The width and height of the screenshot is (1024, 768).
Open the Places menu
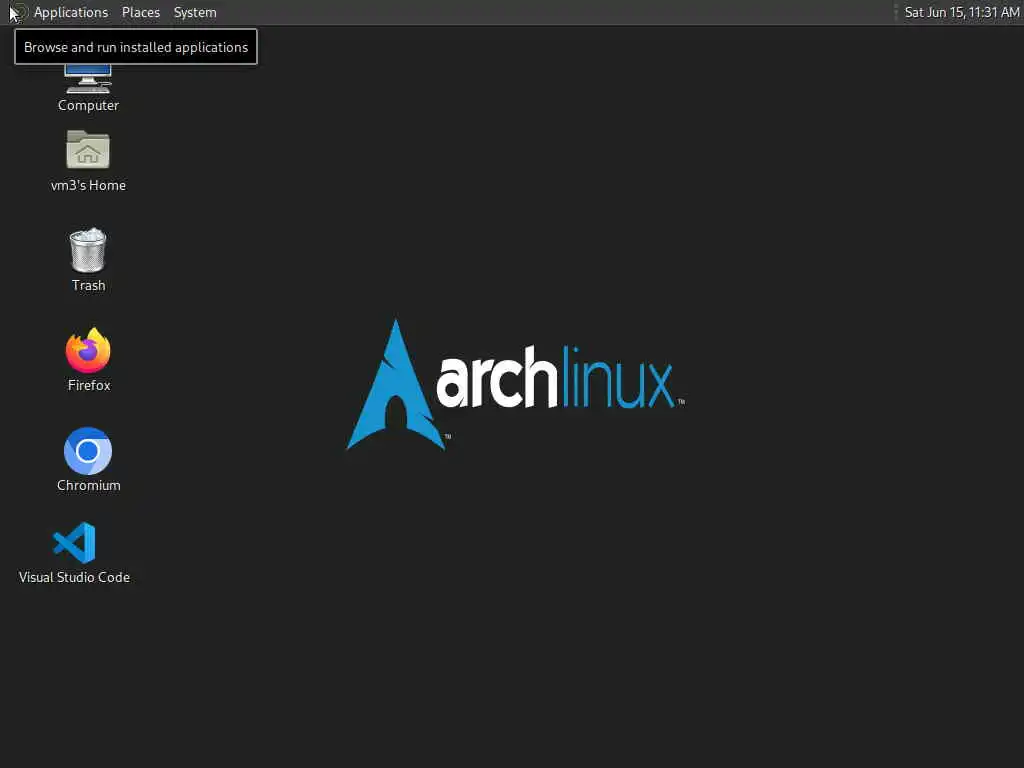click(x=140, y=12)
